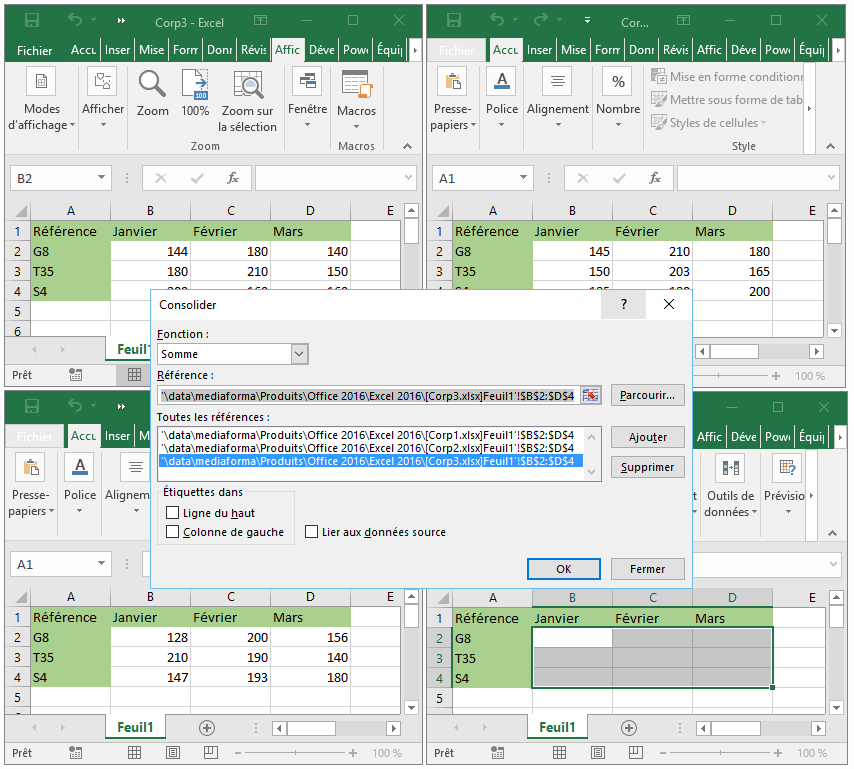Screen dimensions: 854x769
Task: Select the Corp1.xlsx reference in the list
Action: pyautogui.click(x=367, y=435)
